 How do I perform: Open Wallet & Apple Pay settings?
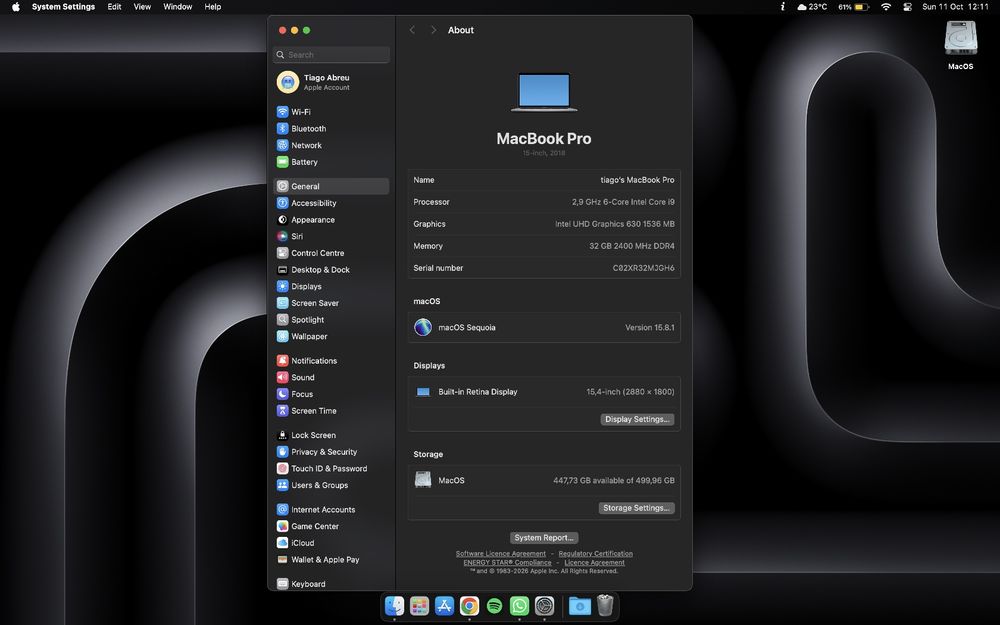[x=331, y=559]
